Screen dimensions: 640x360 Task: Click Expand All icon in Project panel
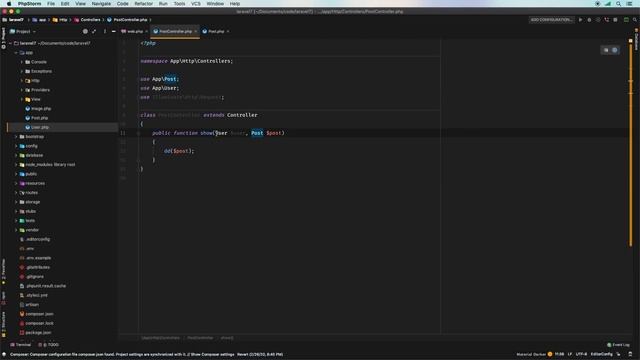94,31
